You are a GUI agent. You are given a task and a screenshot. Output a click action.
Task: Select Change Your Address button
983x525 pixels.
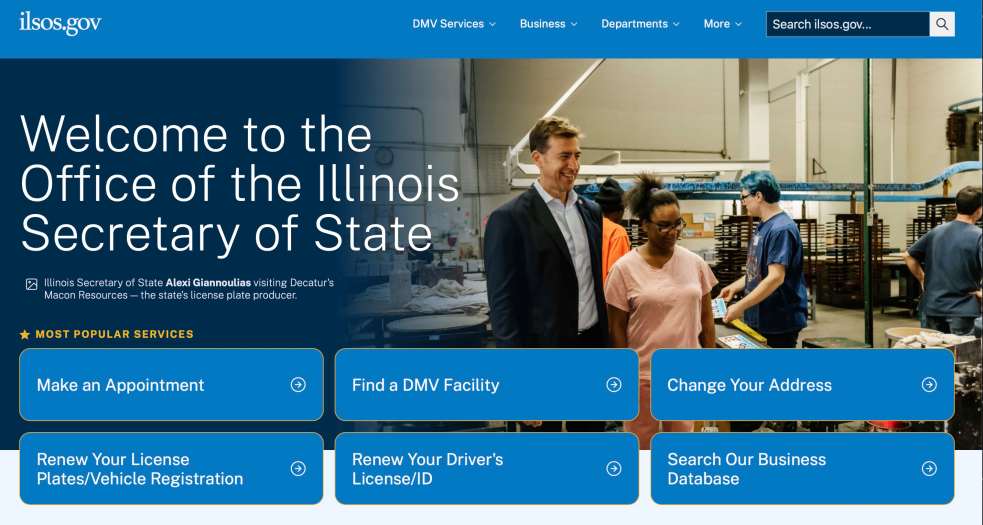pos(802,384)
